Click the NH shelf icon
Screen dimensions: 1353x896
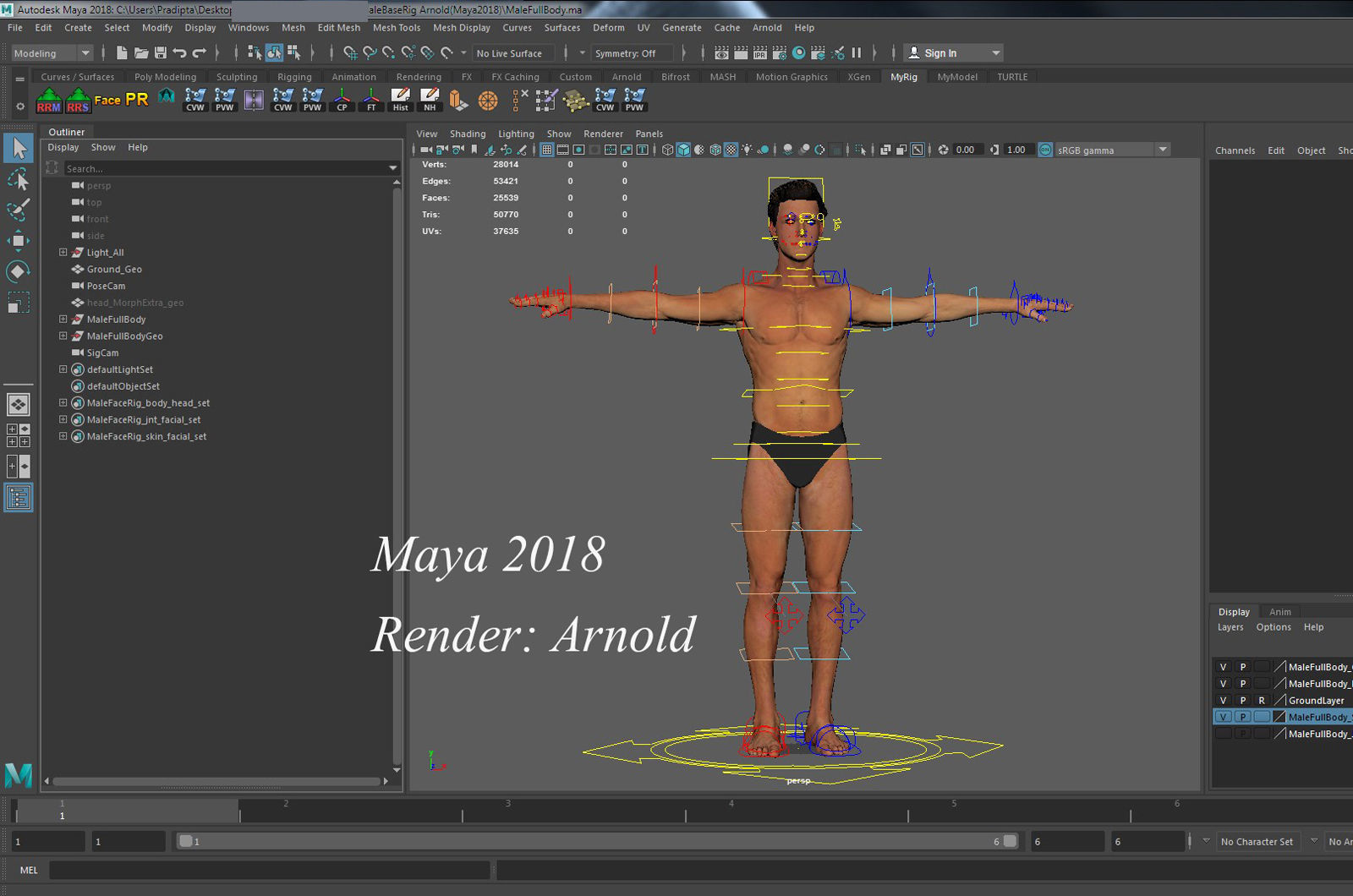point(430,101)
